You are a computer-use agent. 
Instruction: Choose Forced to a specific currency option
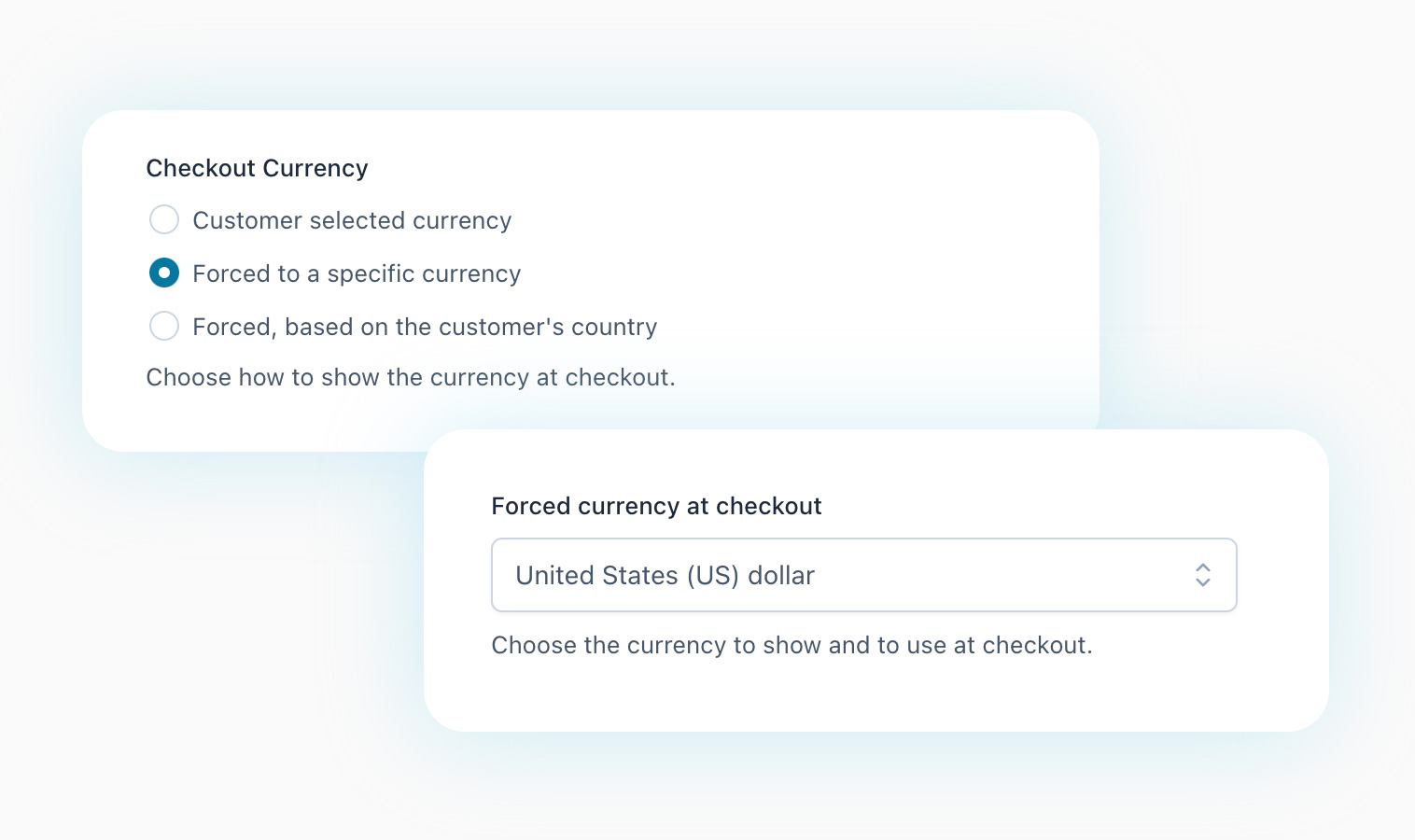coord(164,273)
